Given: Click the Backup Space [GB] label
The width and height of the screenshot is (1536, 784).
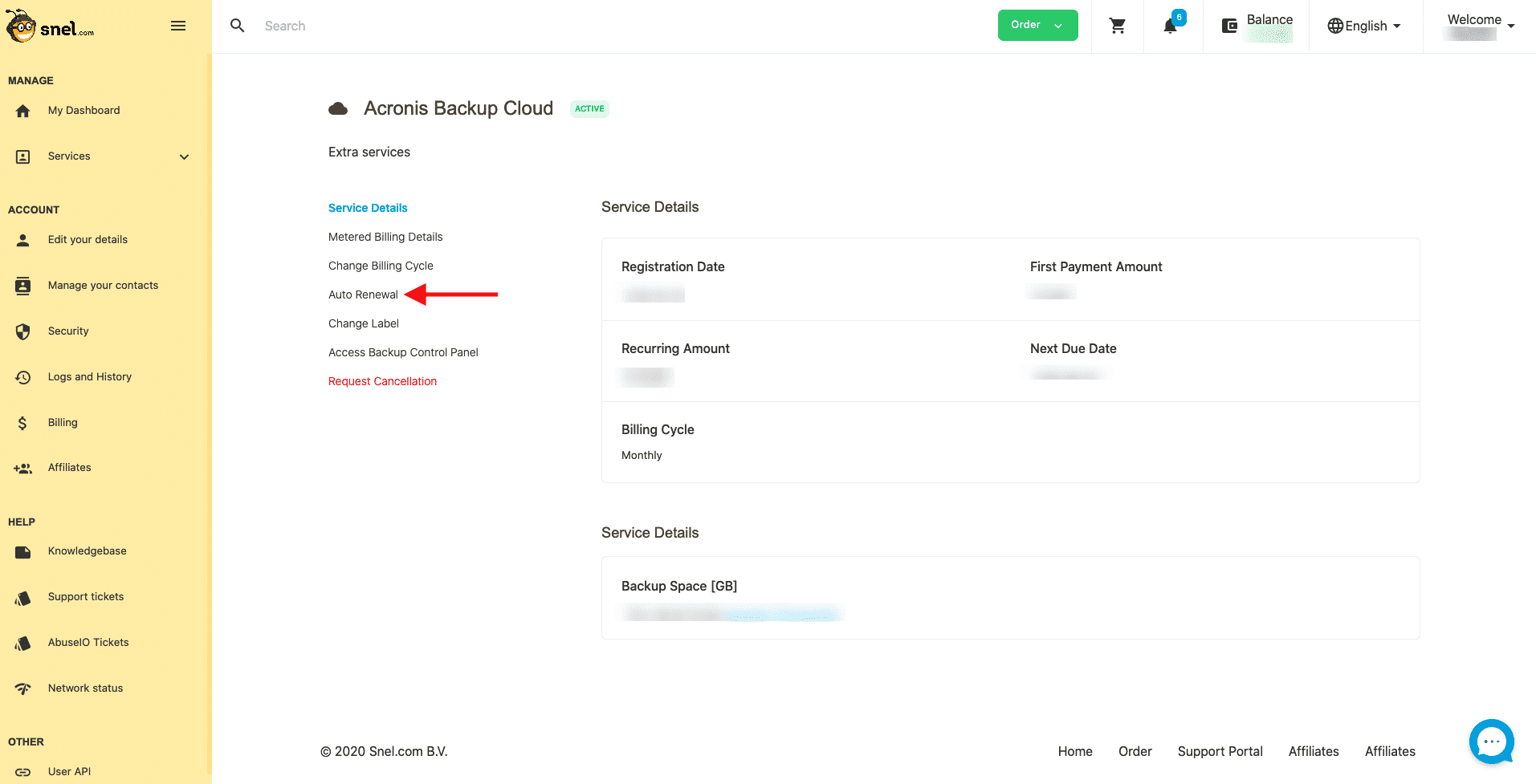Looking at the screenshot, I should 679,587.
